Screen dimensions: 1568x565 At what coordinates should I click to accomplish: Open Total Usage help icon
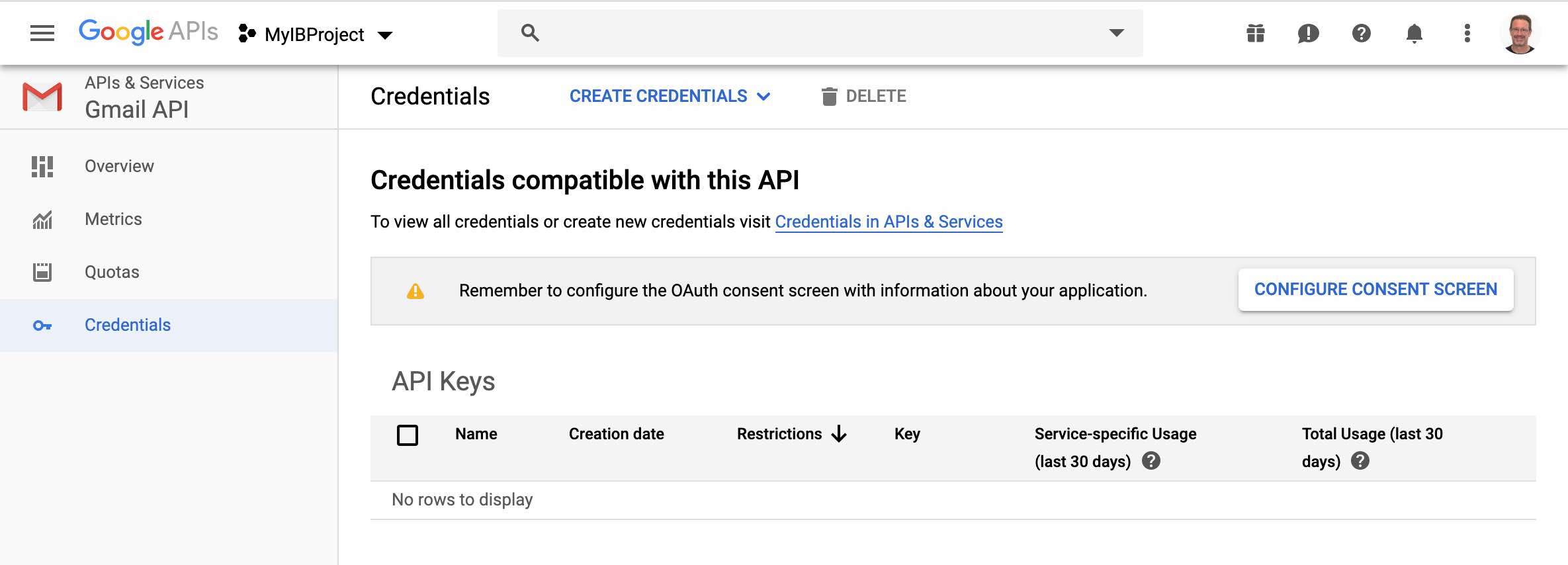pos(1360,461)
